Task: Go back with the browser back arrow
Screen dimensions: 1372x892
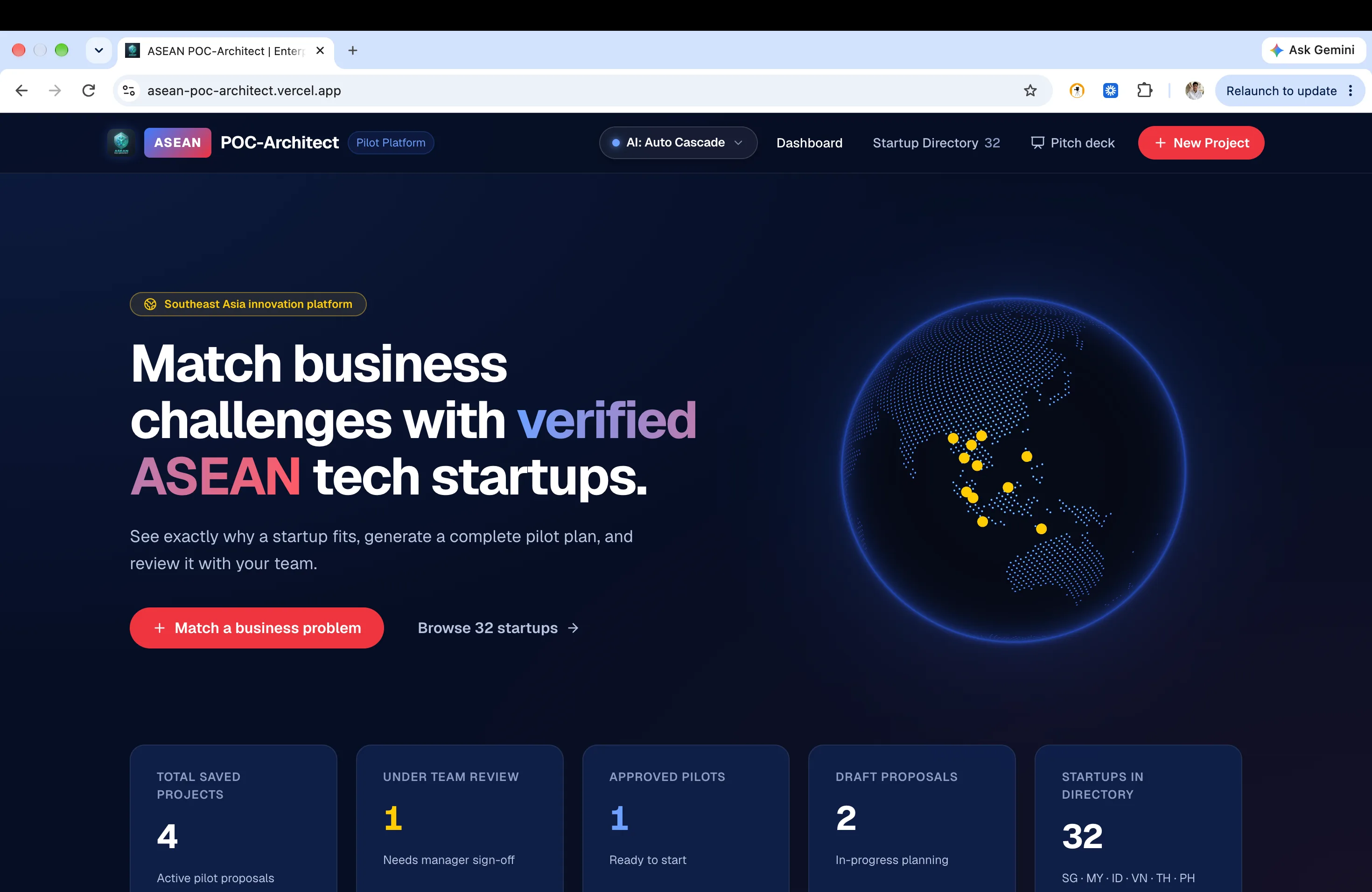Action: [21, 91]
